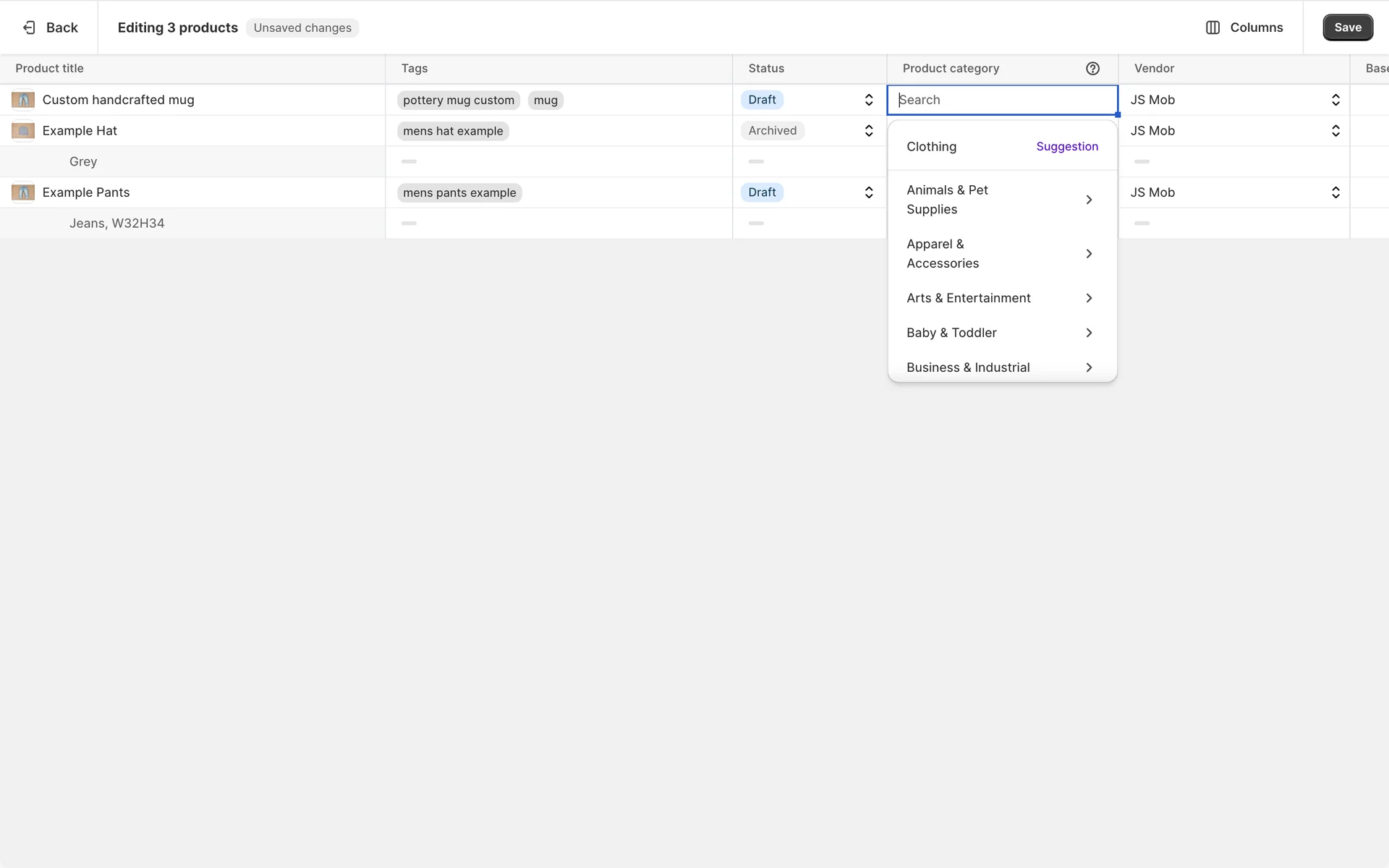Click the Back arrow icon

click(29, 27)
